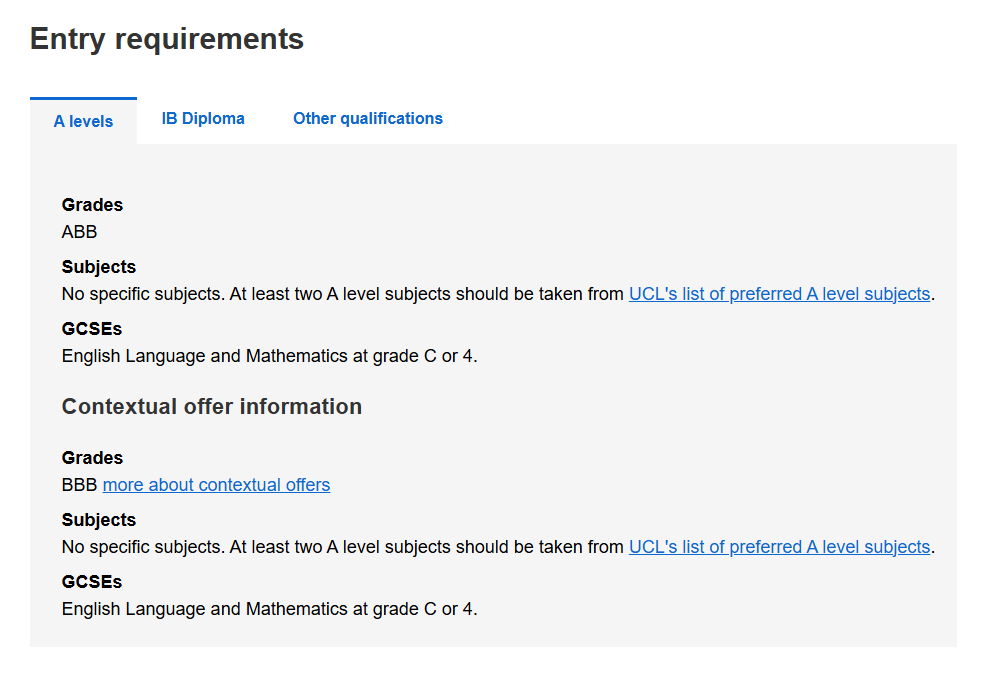Follow the more about contextual offers link

pyautogui.click(x=216, y=485)
